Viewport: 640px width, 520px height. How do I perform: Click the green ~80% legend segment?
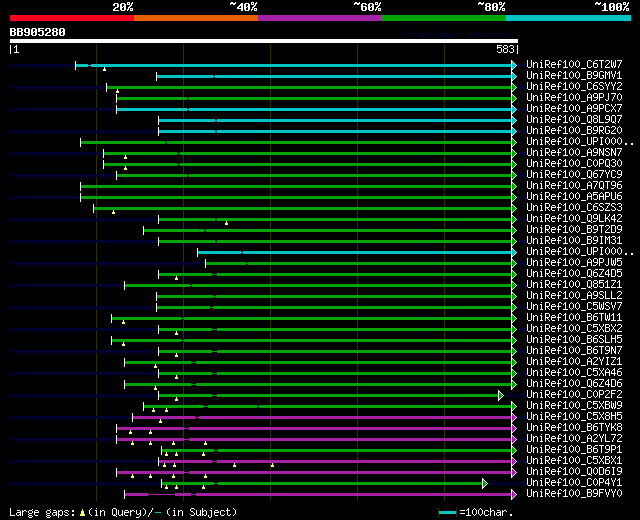[x=444, y=18]
